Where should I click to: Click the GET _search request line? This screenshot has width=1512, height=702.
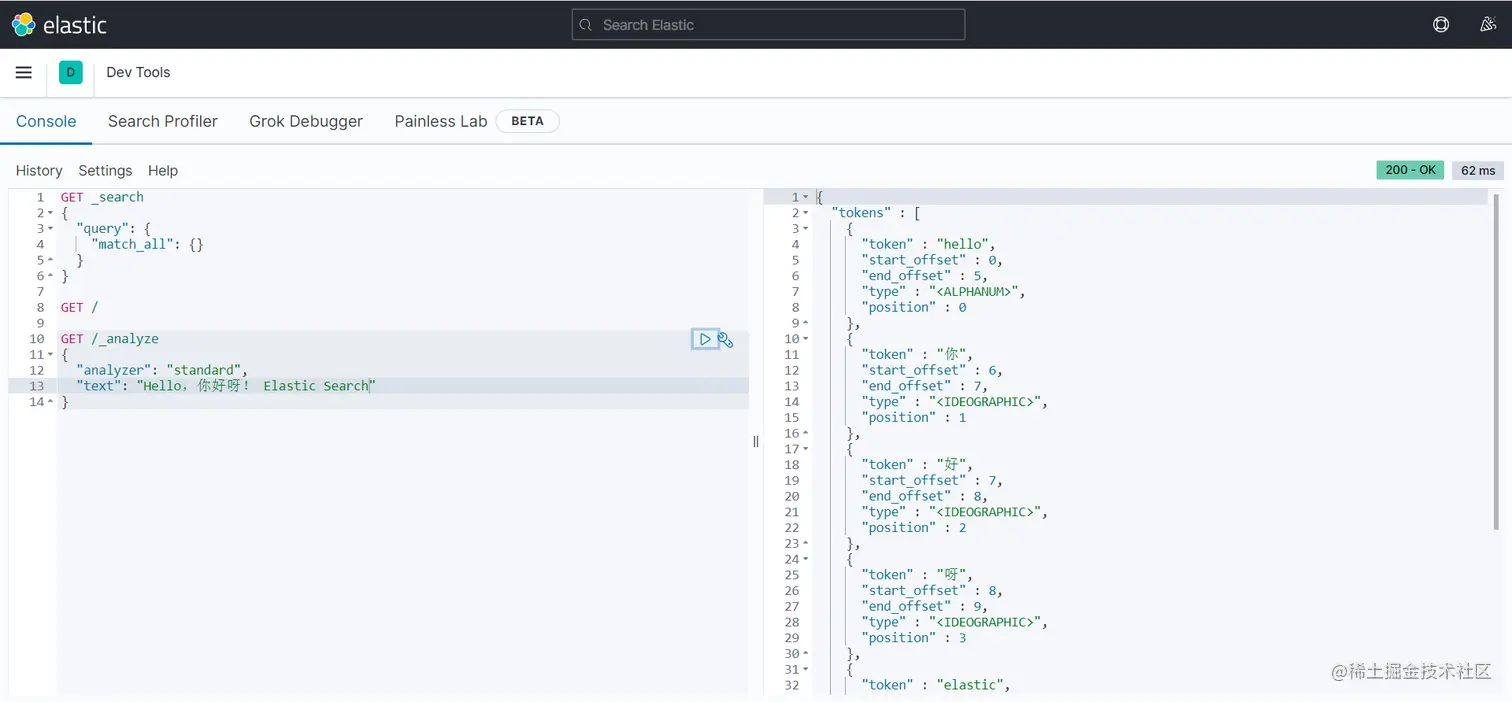point(102,197)
